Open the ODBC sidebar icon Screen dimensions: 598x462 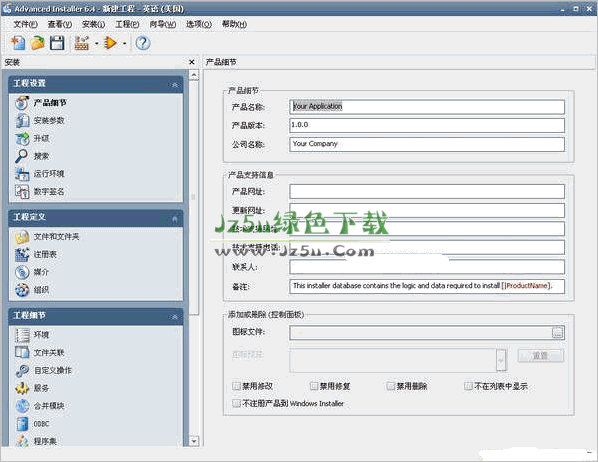(22, 424)
